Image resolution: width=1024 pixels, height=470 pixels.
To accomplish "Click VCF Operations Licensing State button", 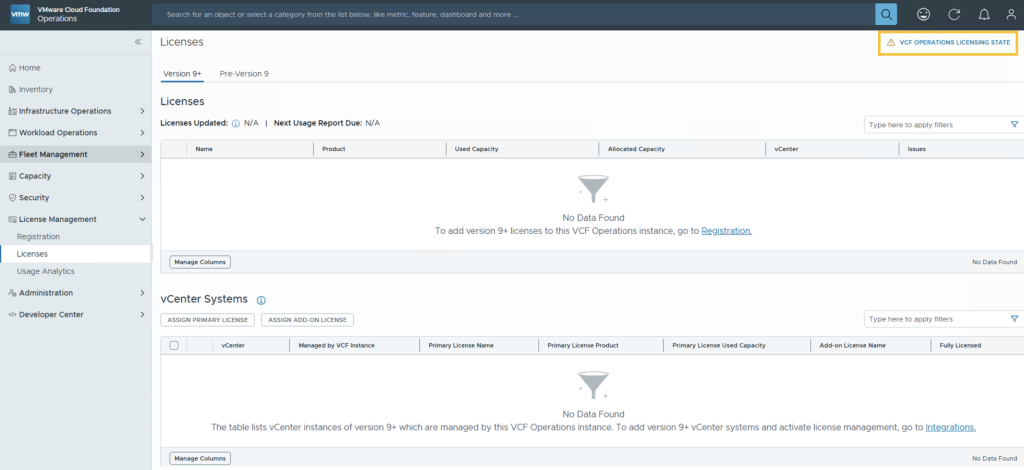I will [948, 42].
